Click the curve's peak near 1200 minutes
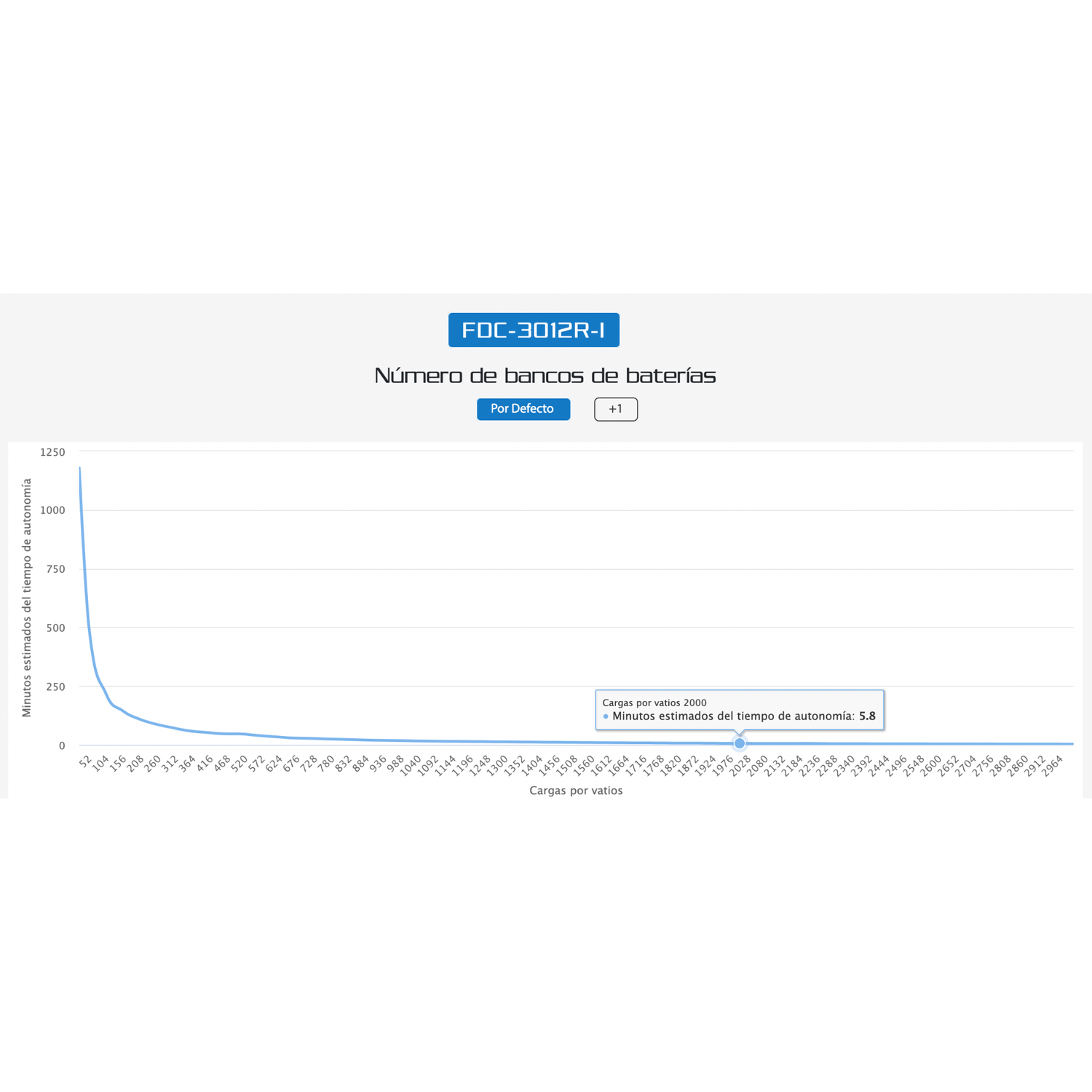1092x1092 pixels. 79,468
